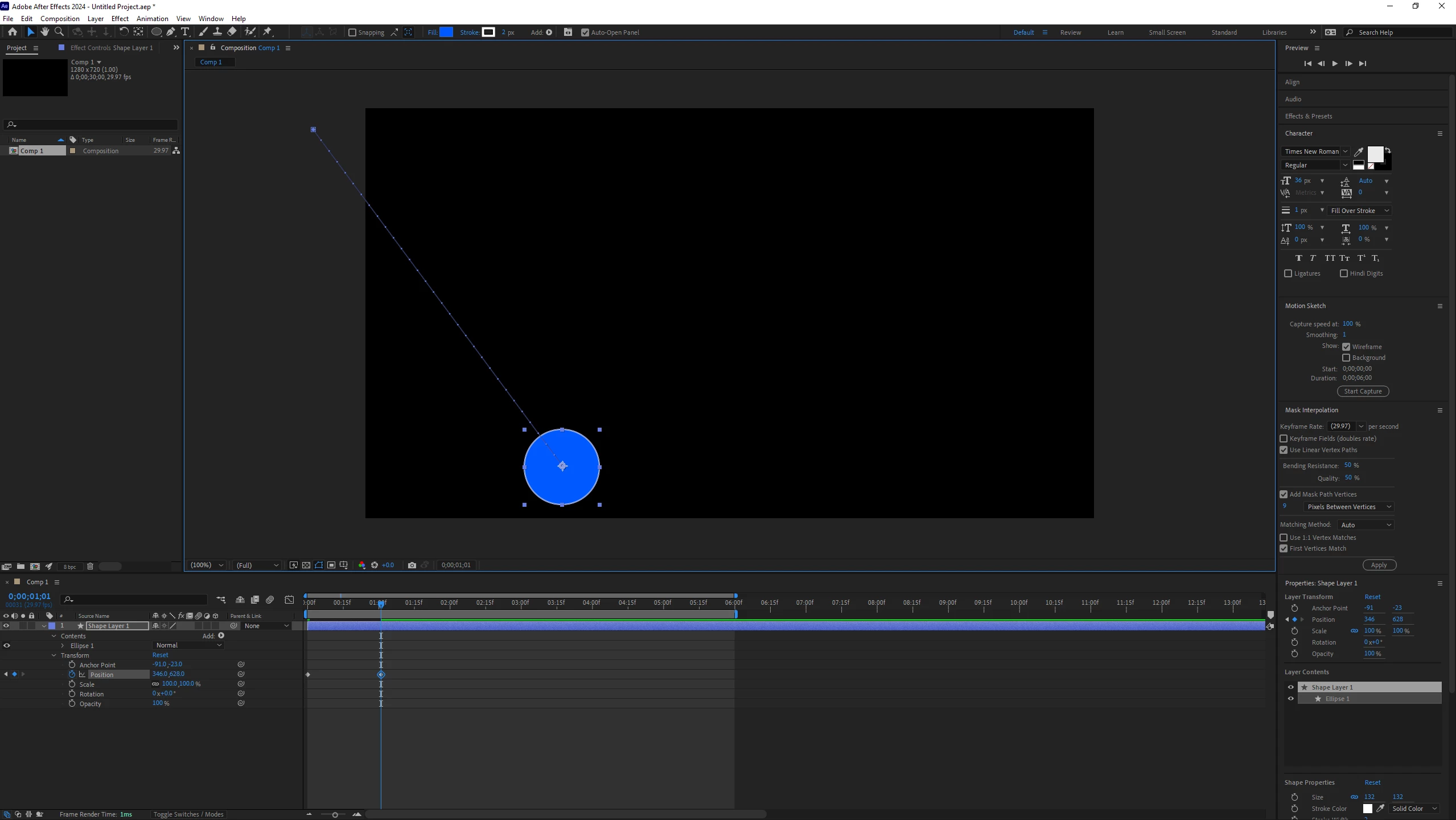
Task: Switch to the Learn workspace
Action: tap(1115, 32)
